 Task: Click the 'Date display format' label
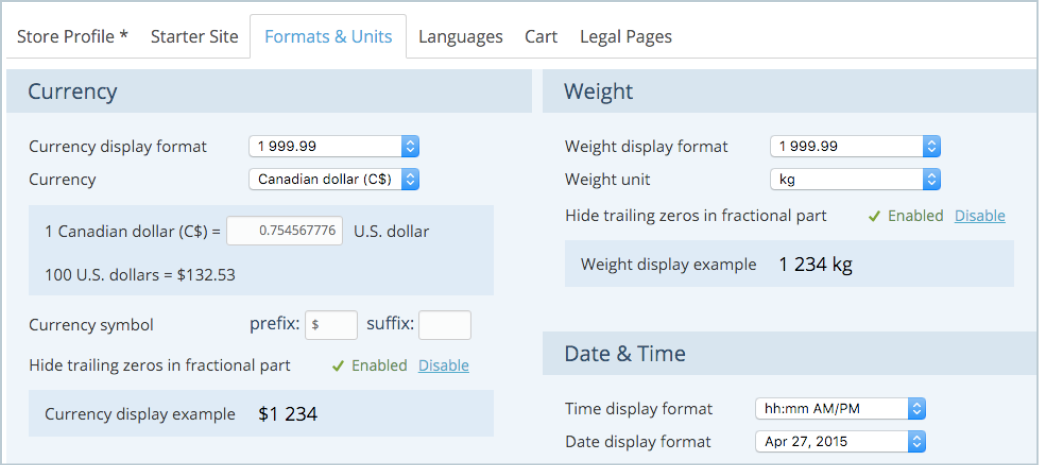(638, 442)
